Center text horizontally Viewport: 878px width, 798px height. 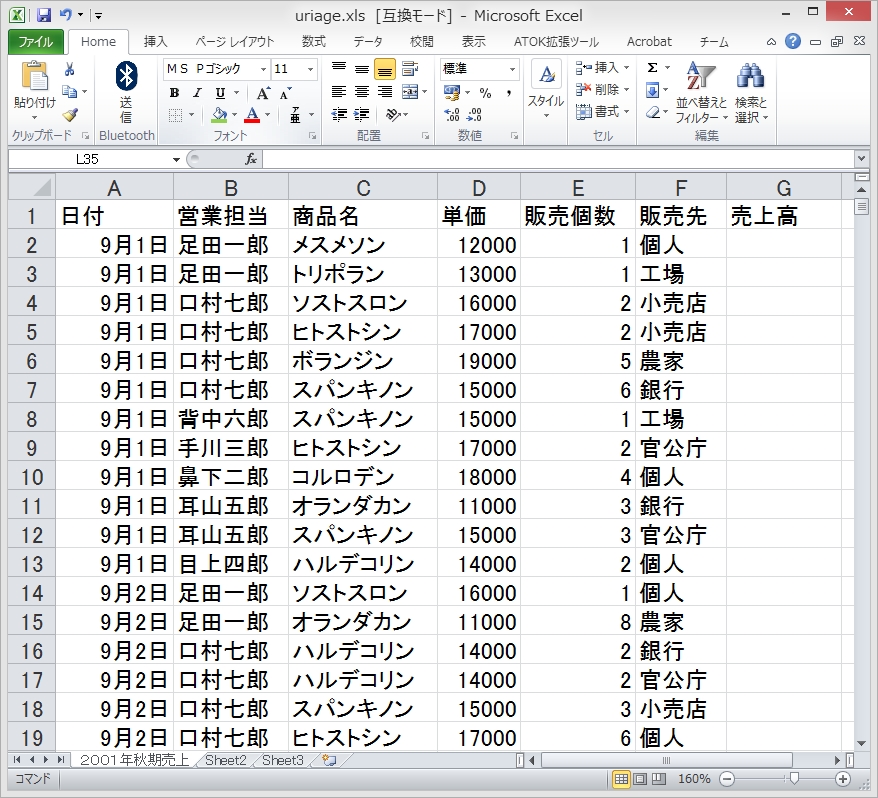coord(362,92)
